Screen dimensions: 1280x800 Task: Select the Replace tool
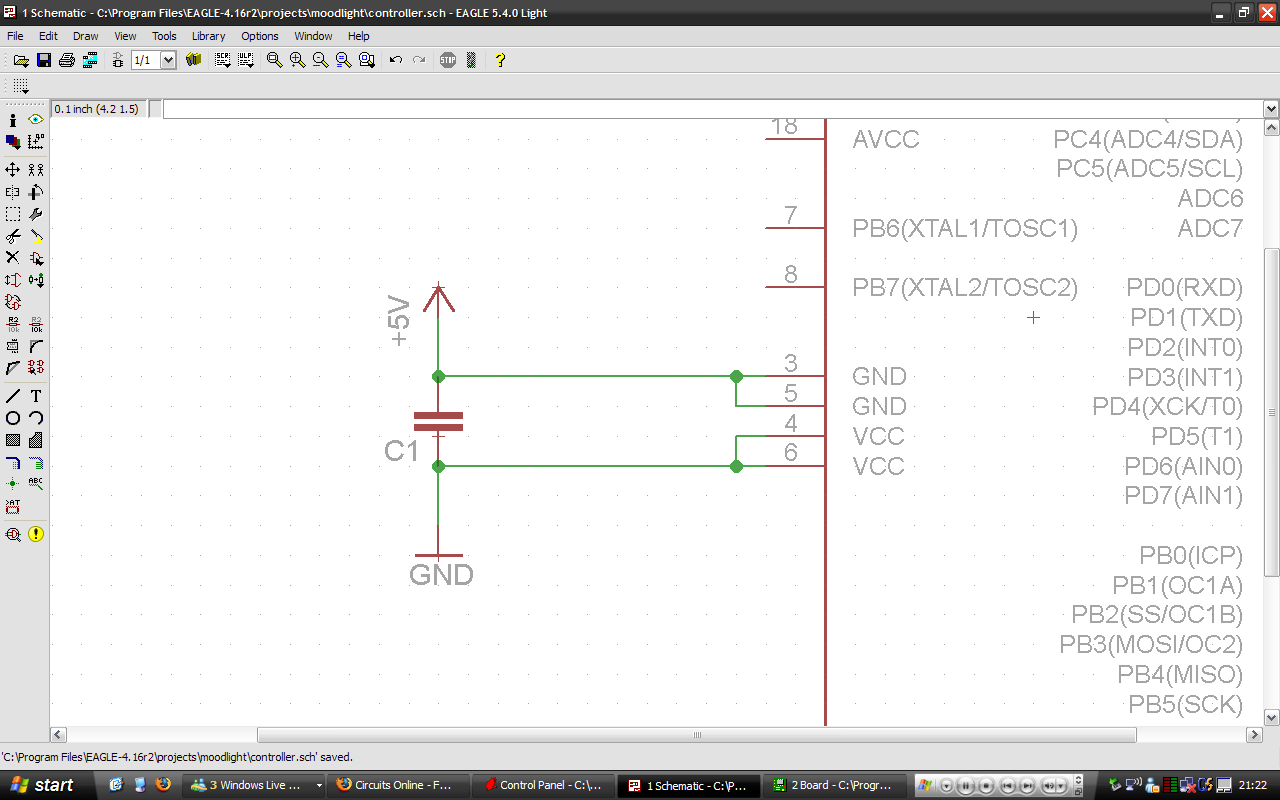pyautogui.click(x=13, y=302)
